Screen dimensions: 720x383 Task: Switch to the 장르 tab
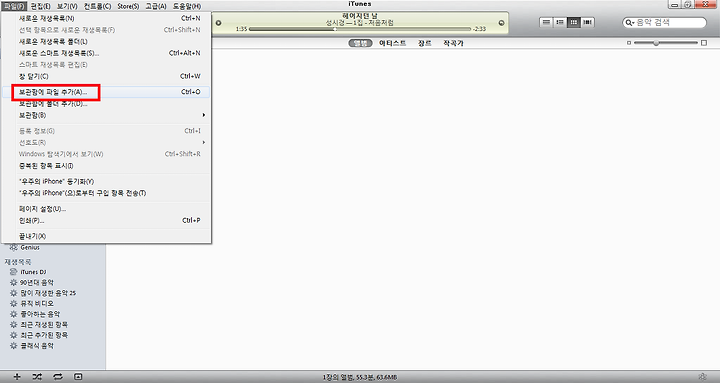coord(425,43)
